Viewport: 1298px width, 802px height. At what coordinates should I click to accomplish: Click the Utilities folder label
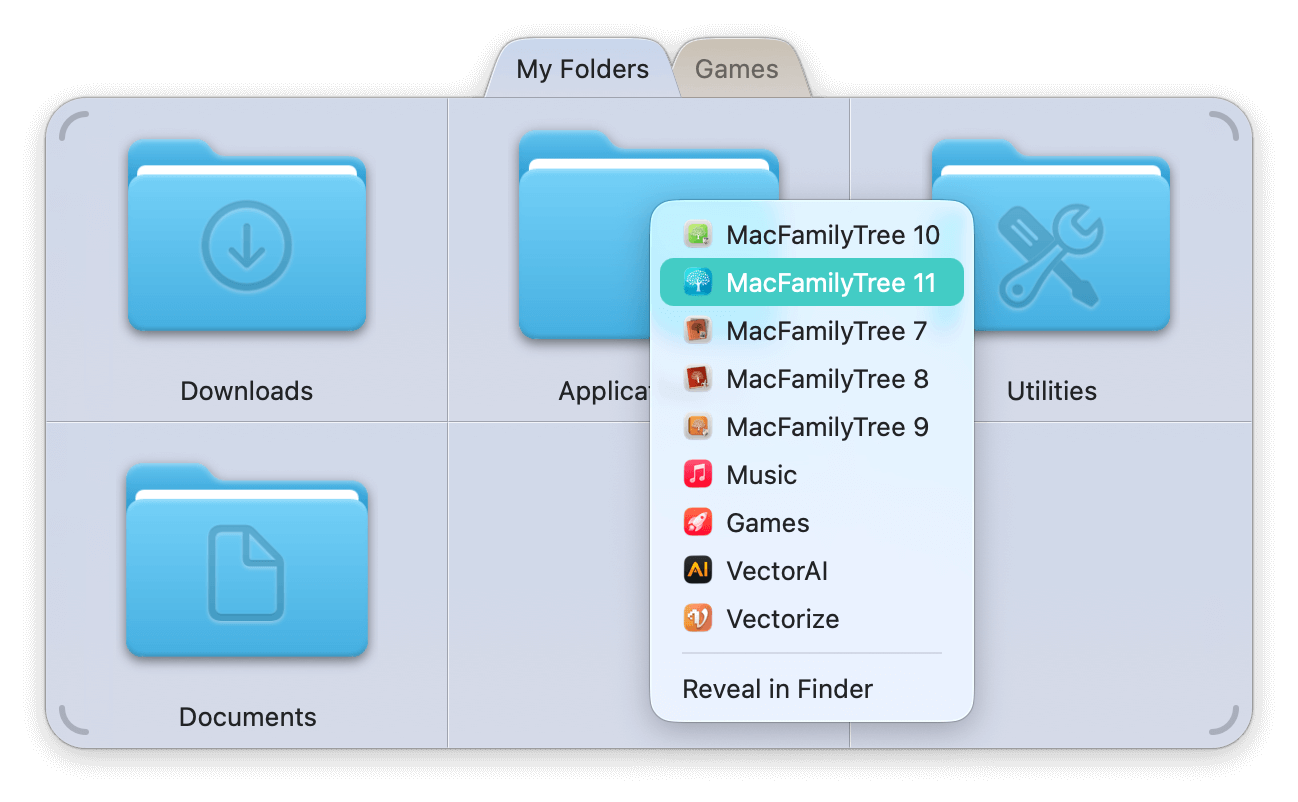[x=1051, y=391]
